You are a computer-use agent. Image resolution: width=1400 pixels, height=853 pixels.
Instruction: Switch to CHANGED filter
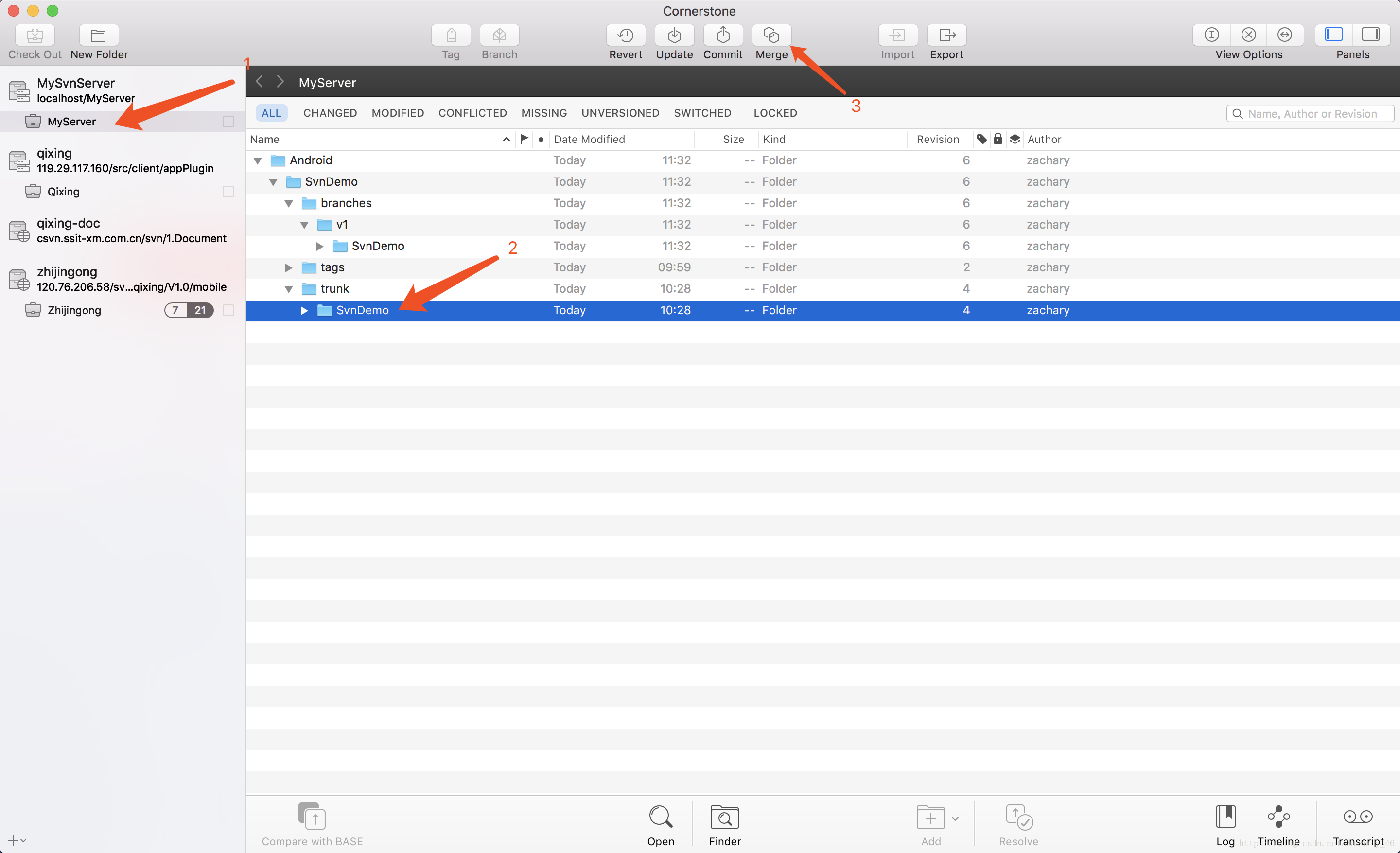330,113
